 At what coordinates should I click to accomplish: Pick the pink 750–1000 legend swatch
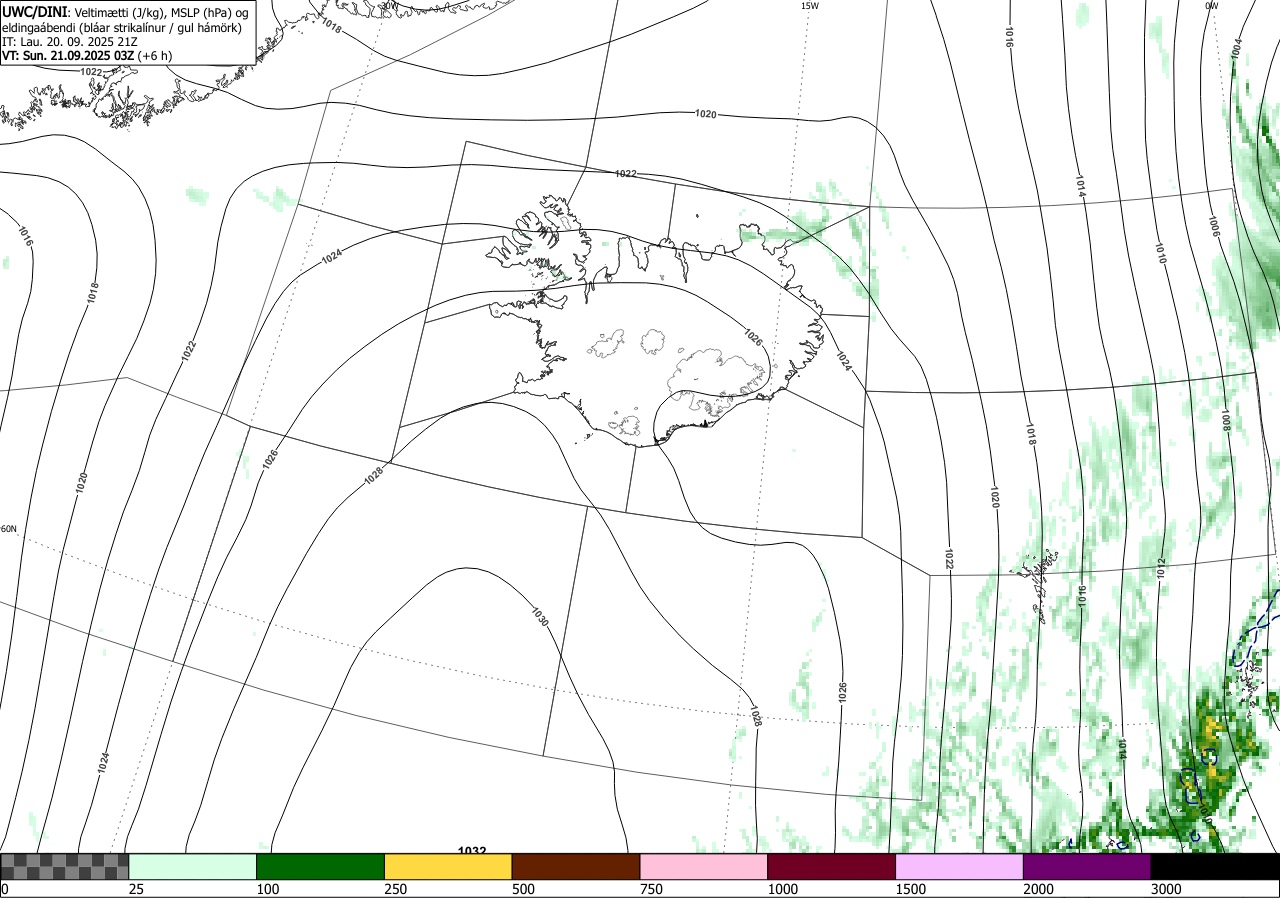click(704, 866)
